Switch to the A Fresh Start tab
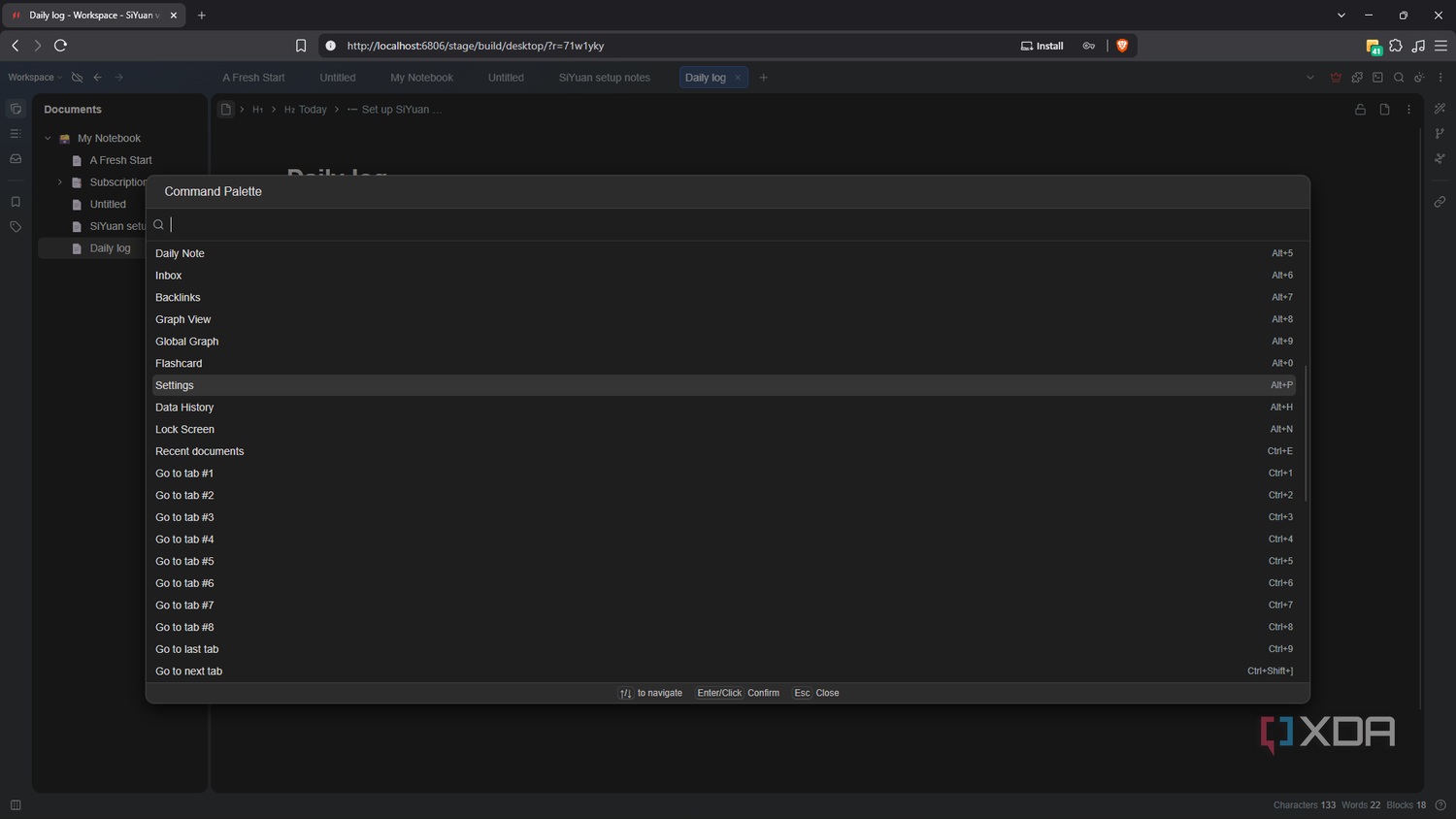Viewport: 1456px width, 819px height. click(253, 78)
